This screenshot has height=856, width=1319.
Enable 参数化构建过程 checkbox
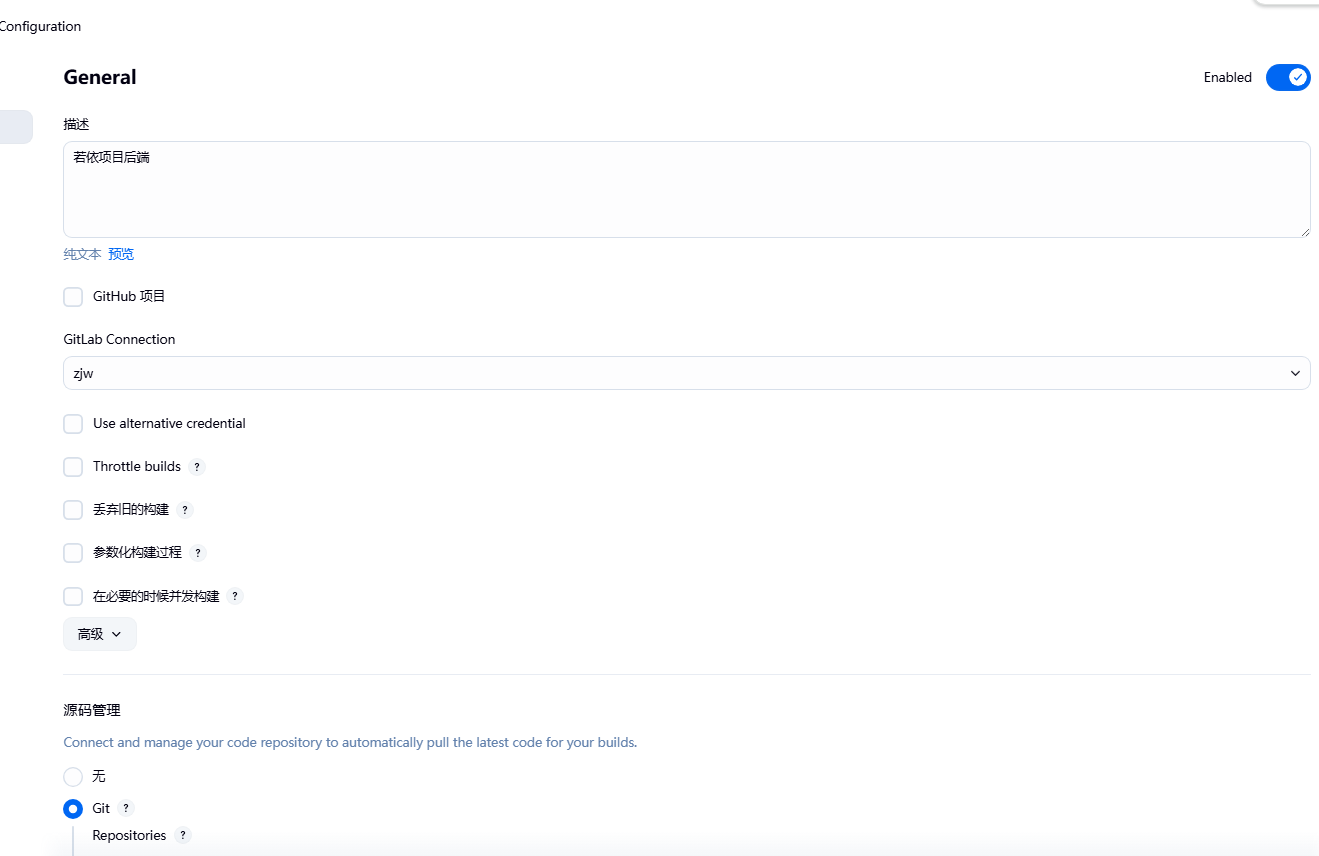tap(73, 553)
